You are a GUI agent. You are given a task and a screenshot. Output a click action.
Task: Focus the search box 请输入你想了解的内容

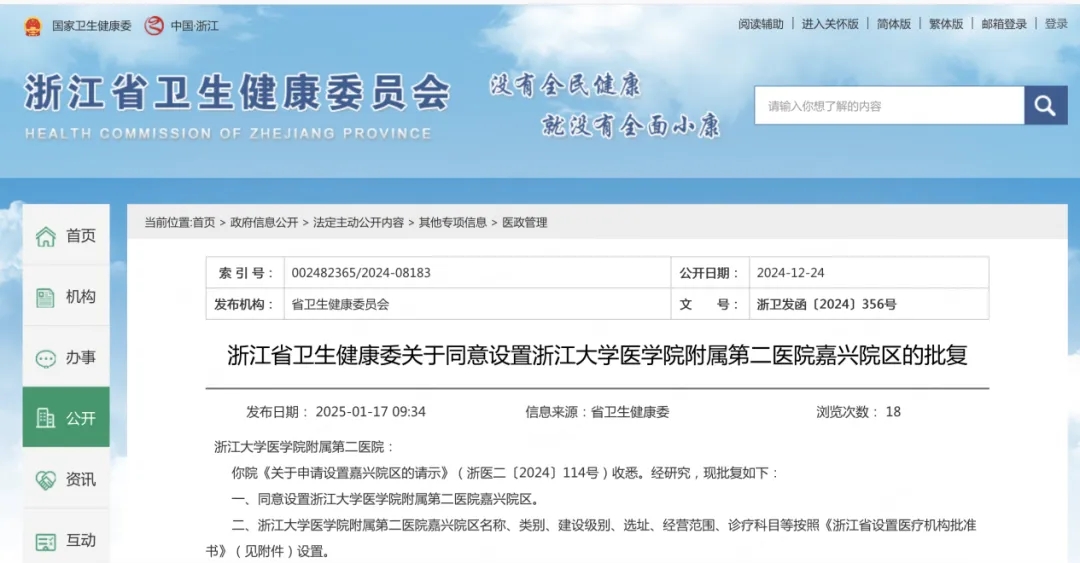point(889,105)
